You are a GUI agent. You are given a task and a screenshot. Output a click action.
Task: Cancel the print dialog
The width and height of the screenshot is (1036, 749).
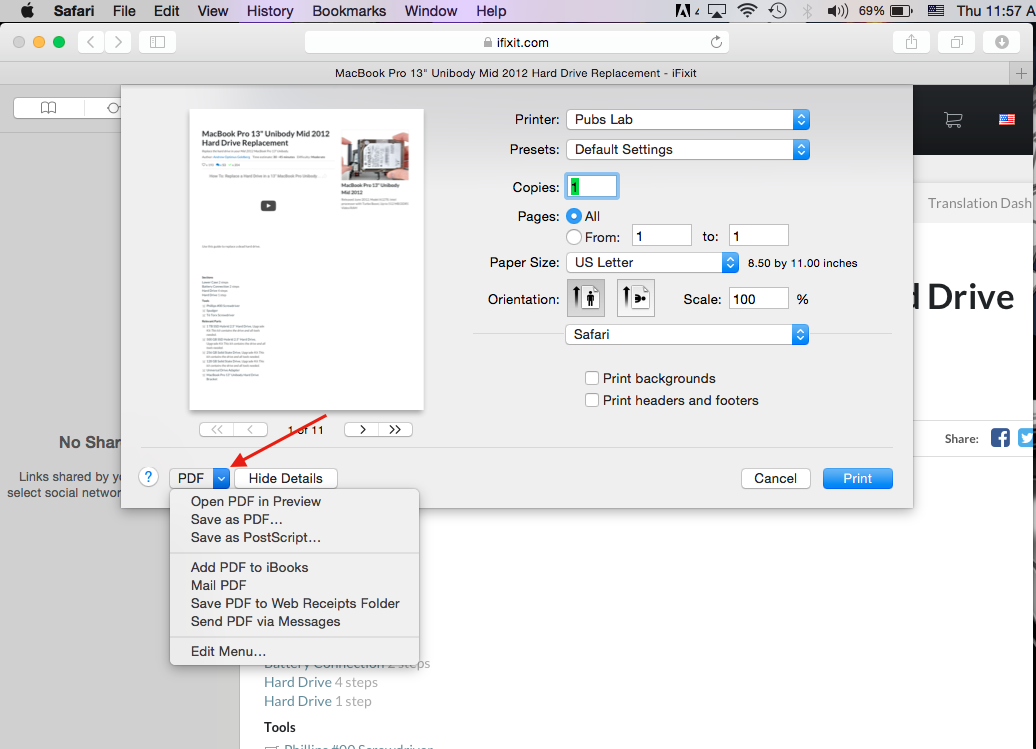[x=776, y=478]
